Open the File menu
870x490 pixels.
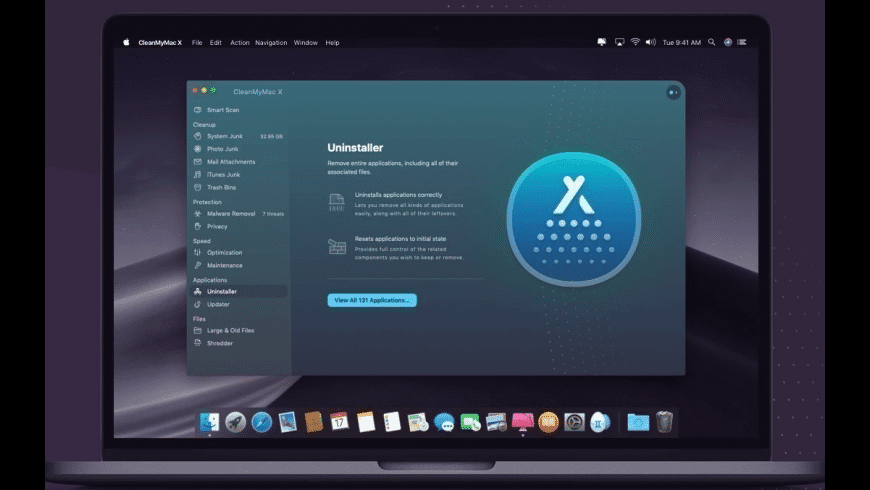197,43
